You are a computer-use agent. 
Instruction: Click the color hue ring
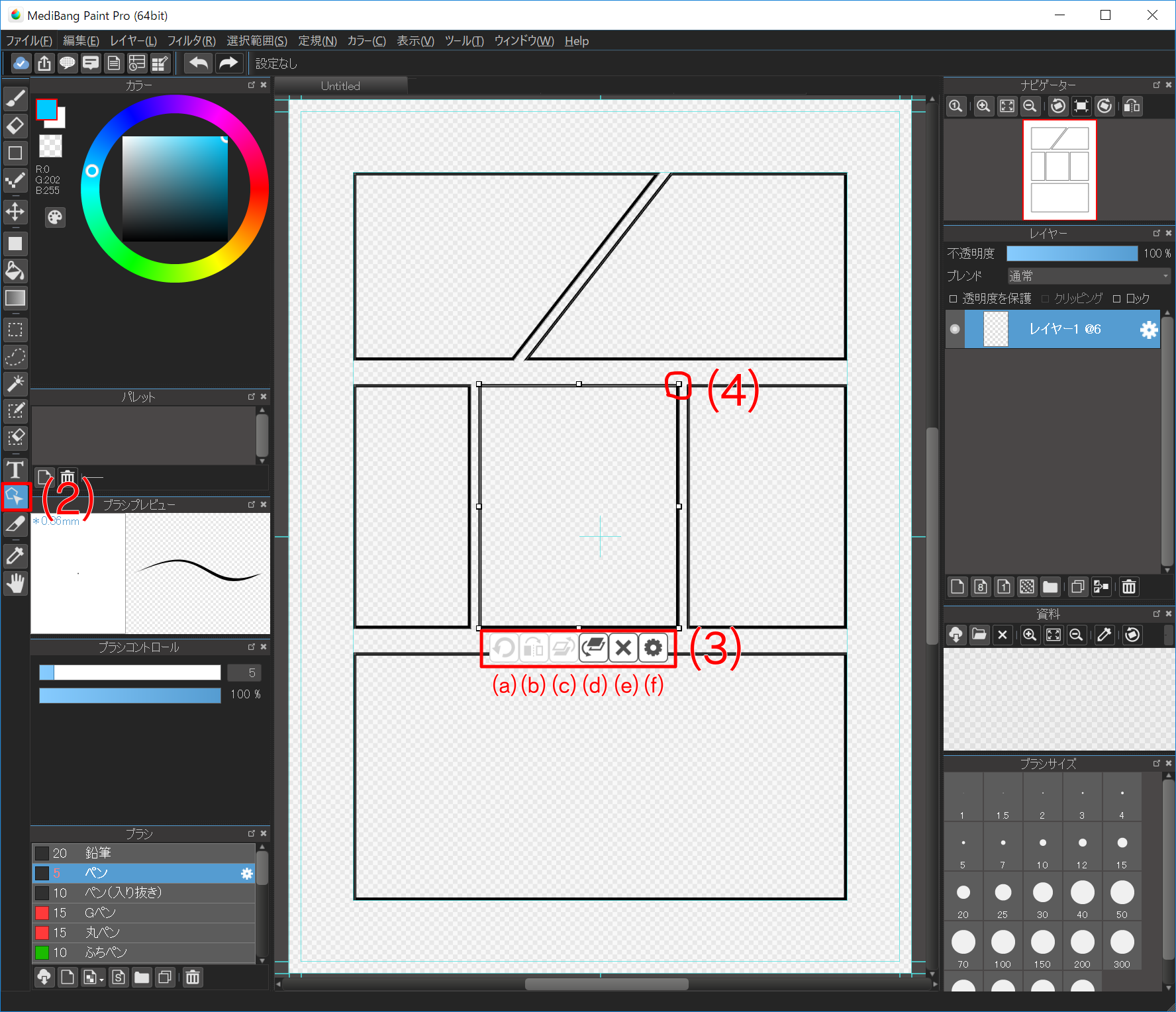pyautogui.click(x=175, y=104)
